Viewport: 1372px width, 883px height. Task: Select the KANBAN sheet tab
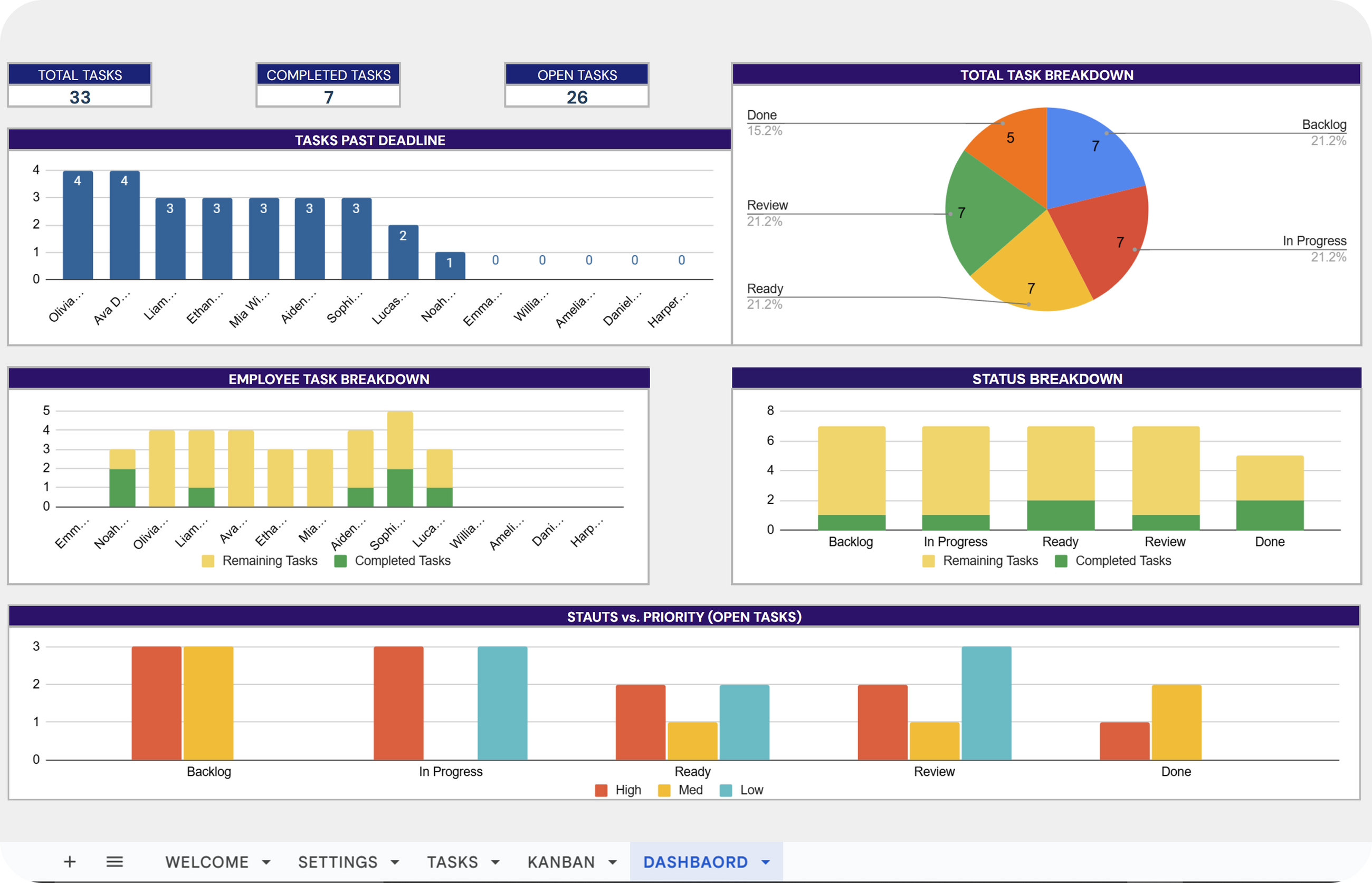point(561,862)
